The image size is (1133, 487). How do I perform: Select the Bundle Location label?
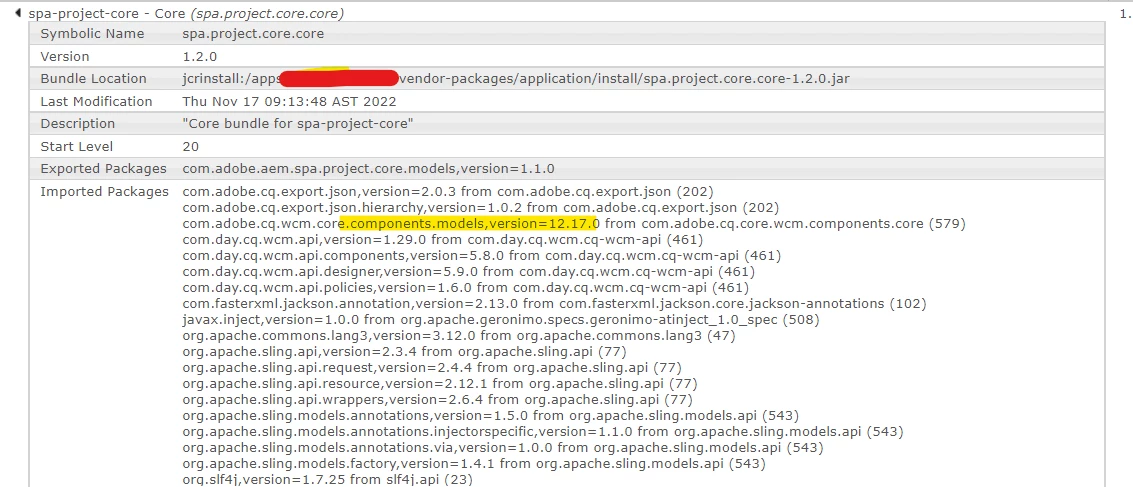click(93, 79)
